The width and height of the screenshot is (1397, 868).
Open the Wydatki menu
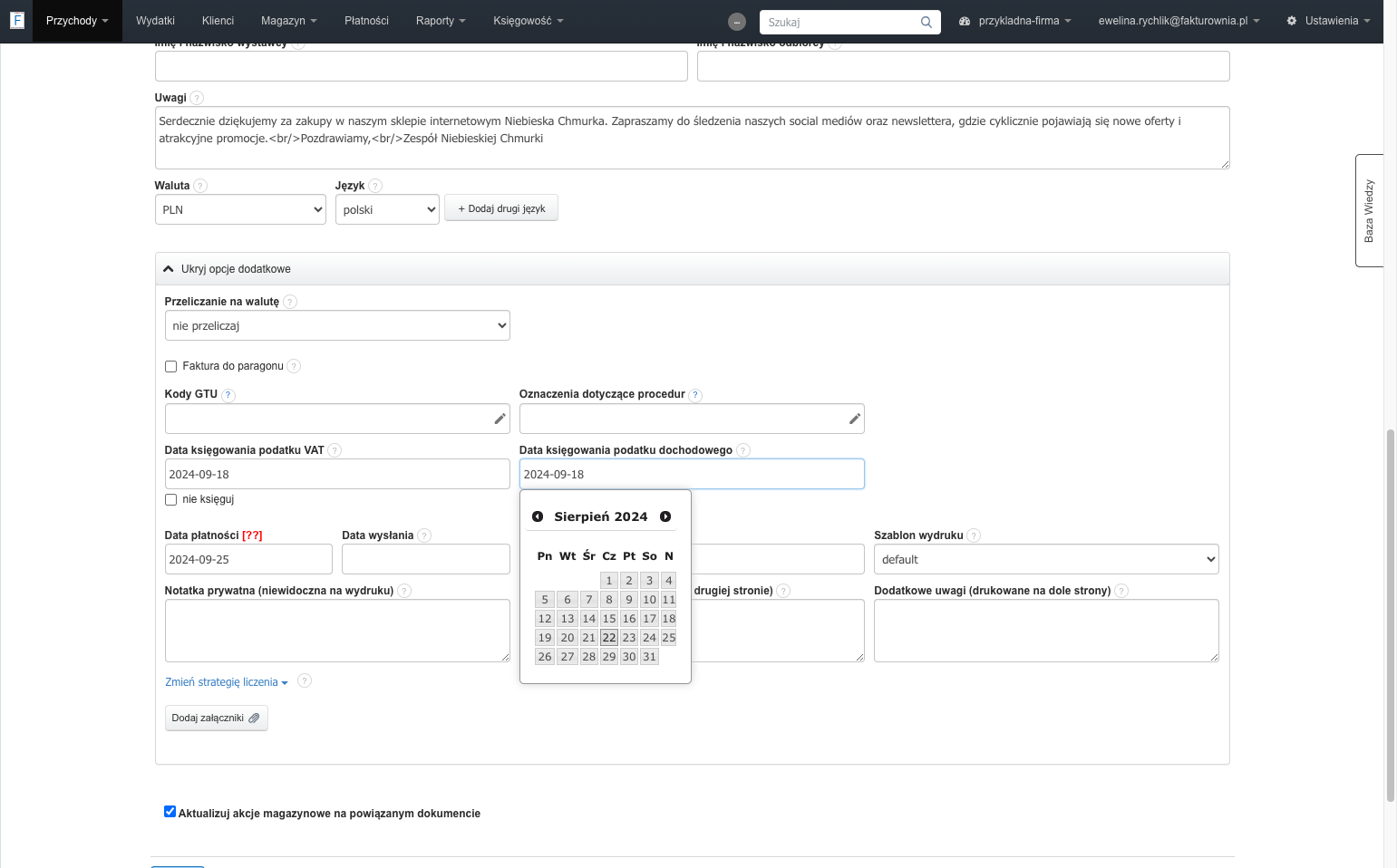coord(155,21)
